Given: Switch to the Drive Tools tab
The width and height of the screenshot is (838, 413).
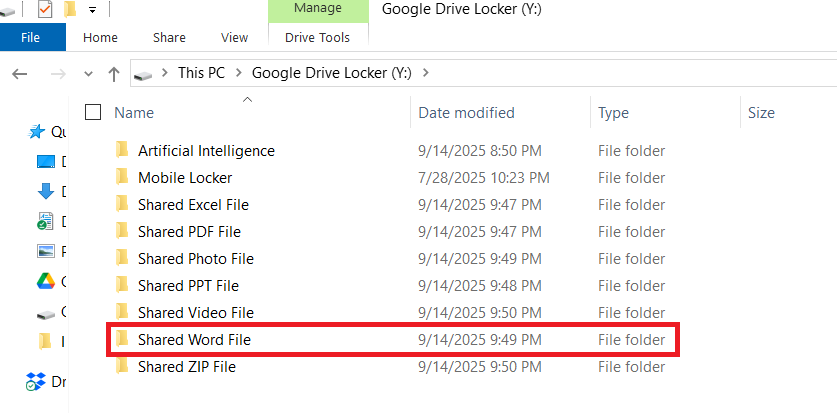Looking at the screenshot, I should coord(317,37).
